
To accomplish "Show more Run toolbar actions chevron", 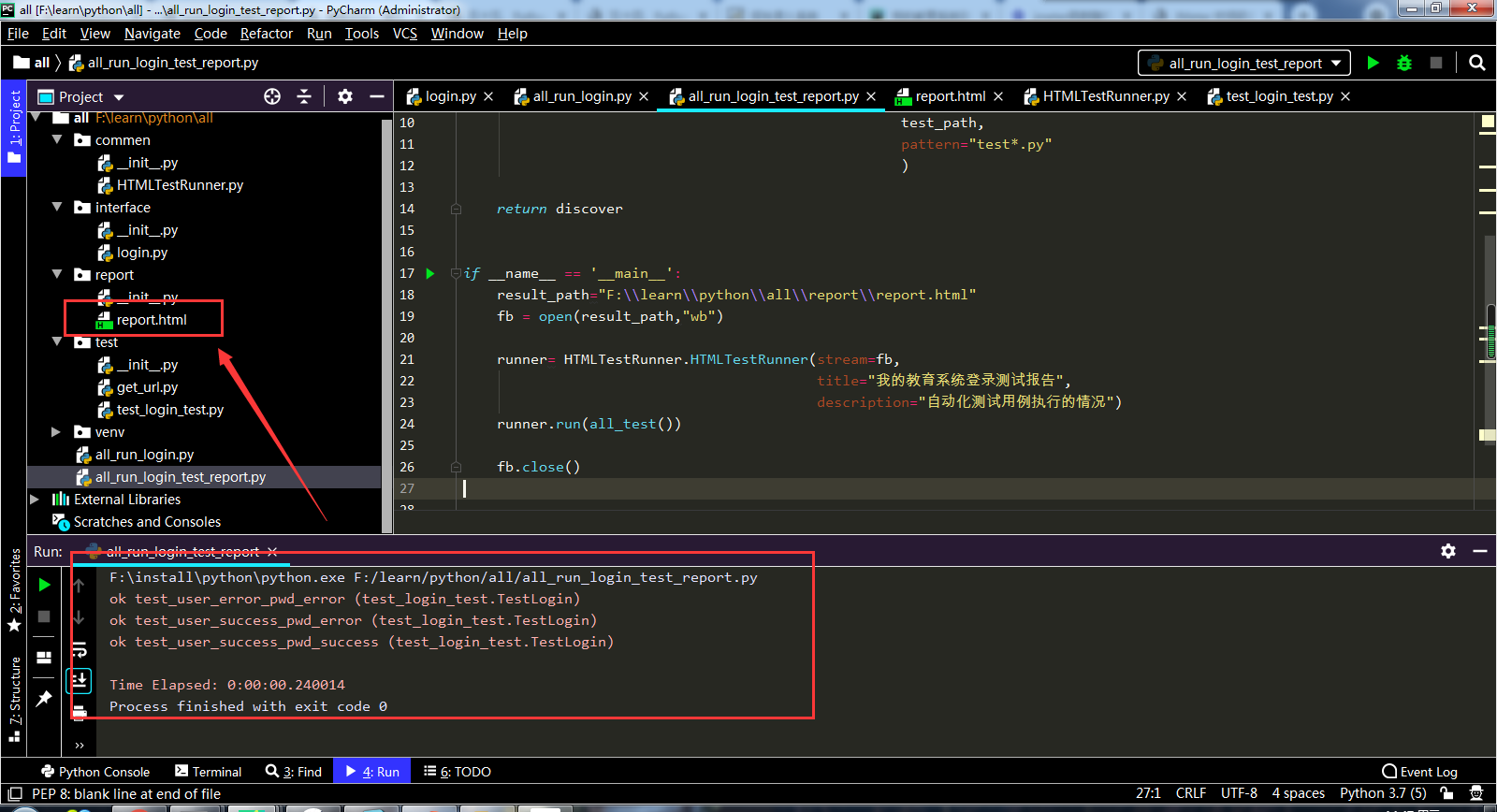I will [80, 745].
